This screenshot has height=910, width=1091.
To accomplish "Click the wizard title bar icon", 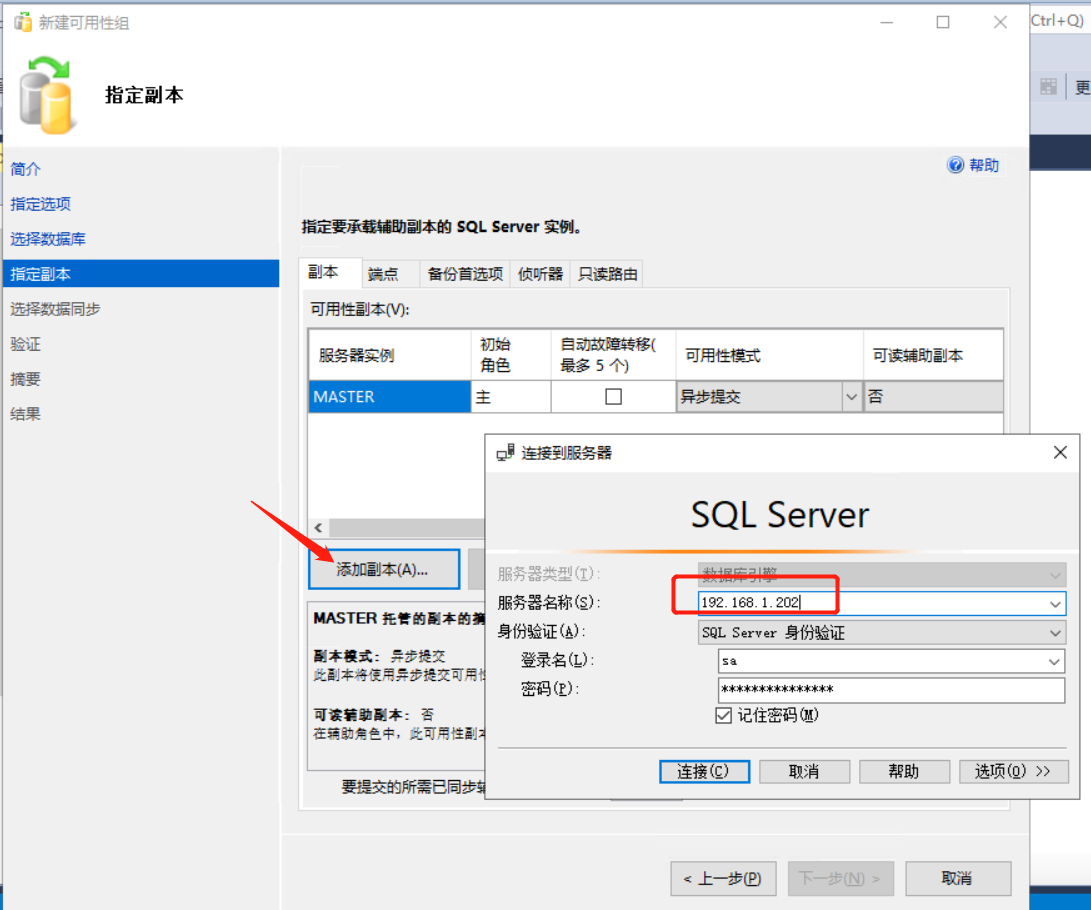I will click(23, 22).
